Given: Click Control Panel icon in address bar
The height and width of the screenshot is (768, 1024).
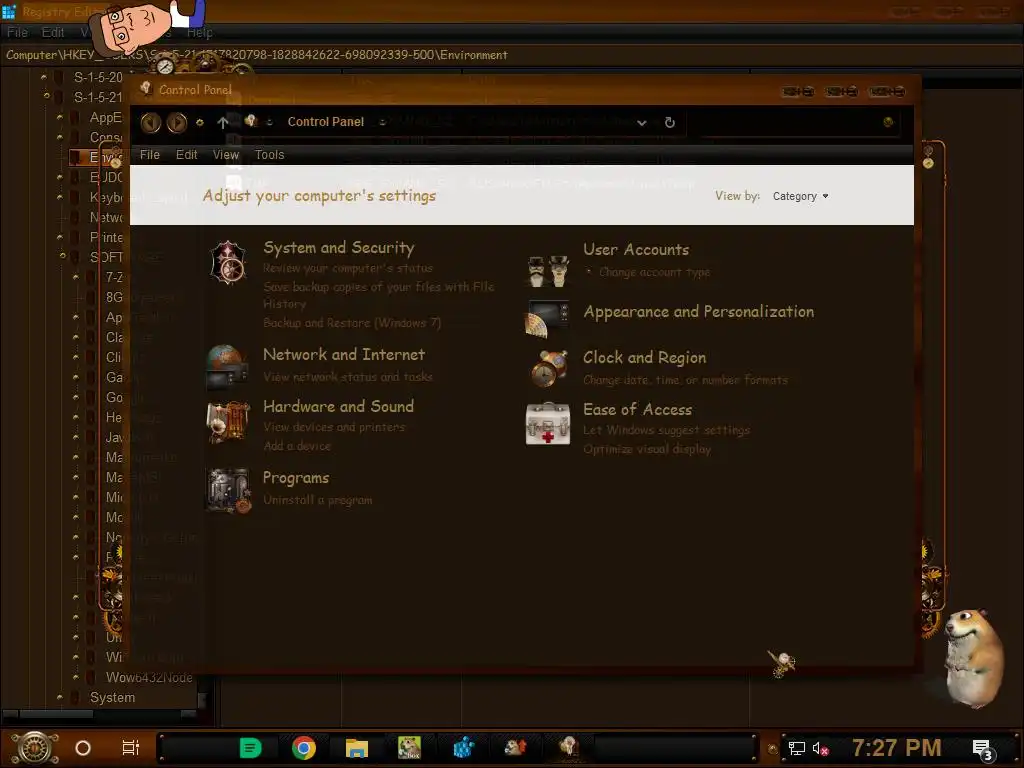Looking at the screenshot, I should coord(250,121).
